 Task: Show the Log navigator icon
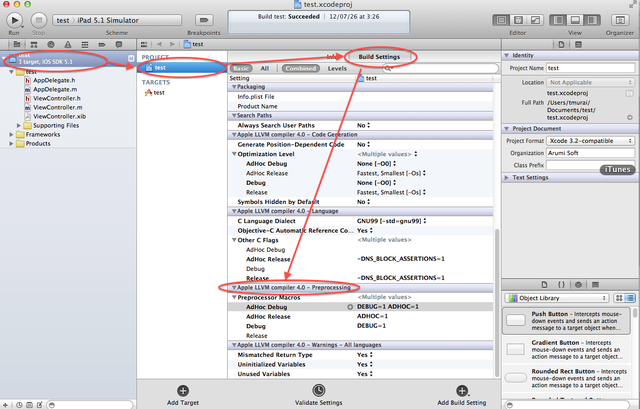[119, 44]
